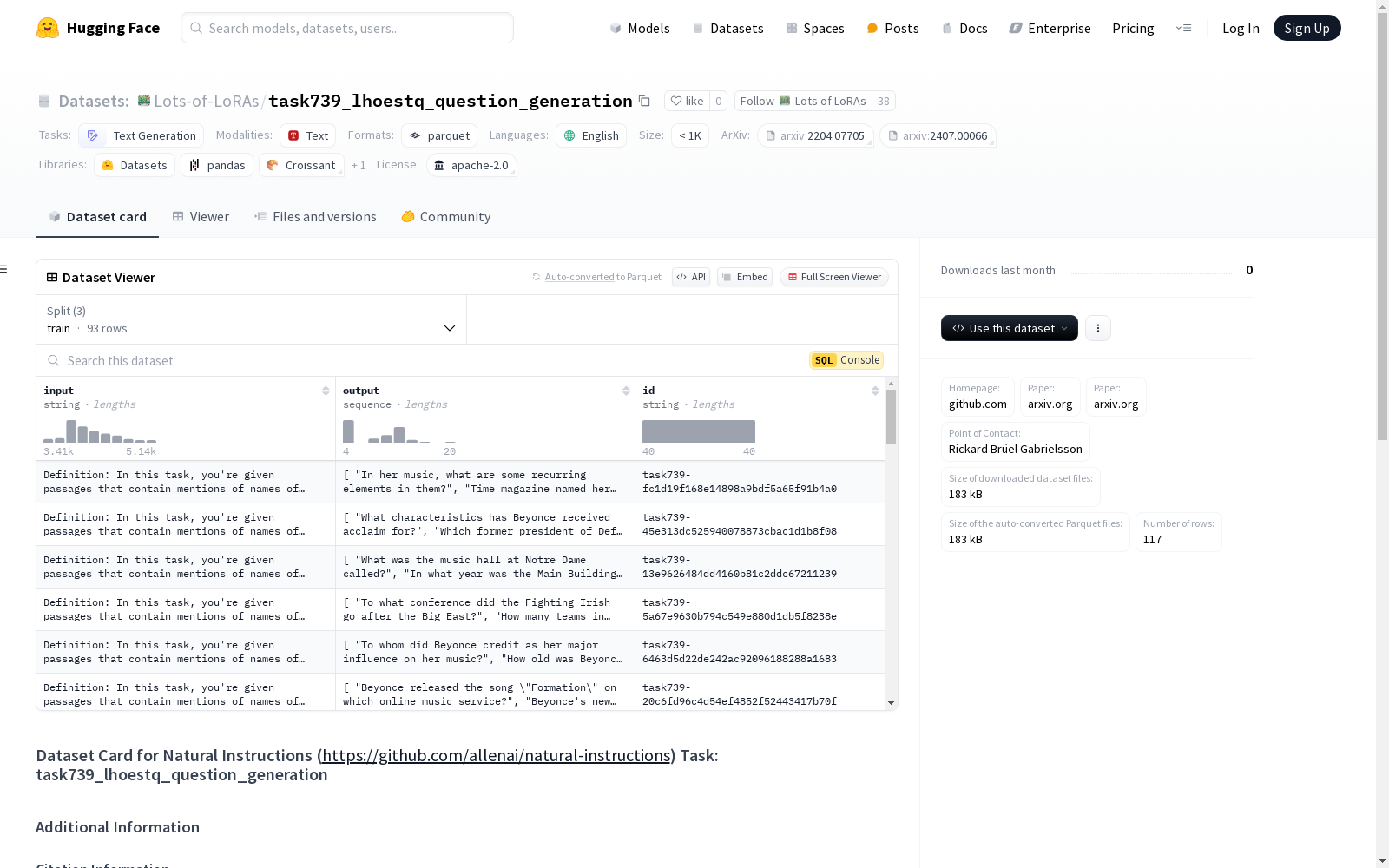This screenshot has height=868, width=1389.
Task: Open Docs in the navigation
Action: tap(964, 28)
